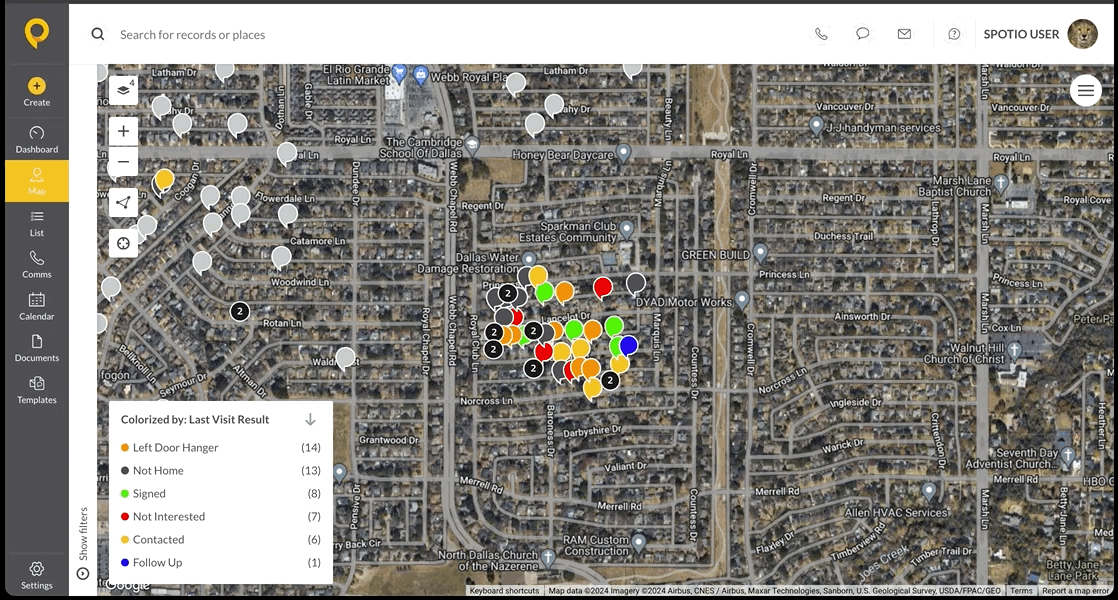The height and width of the screenshot is (600, 1118).
Task: Click the blue Follow Up map pin
Action: tap(628, 346)
